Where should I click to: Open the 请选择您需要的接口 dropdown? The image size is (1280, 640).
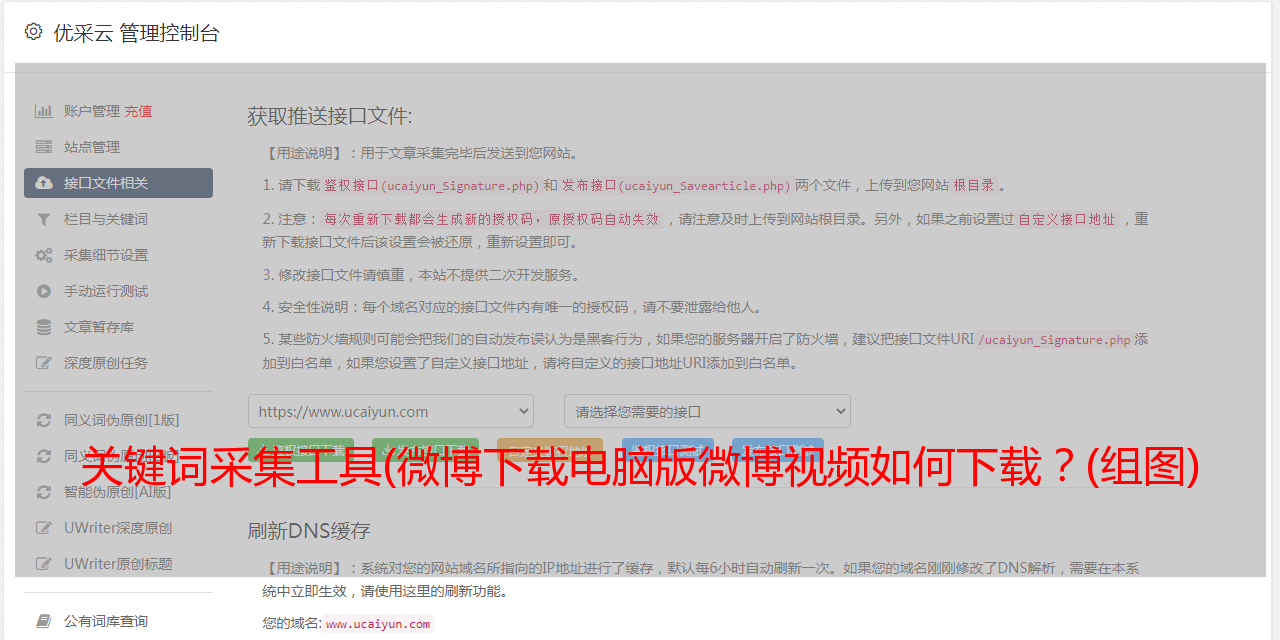pos(707,411)
